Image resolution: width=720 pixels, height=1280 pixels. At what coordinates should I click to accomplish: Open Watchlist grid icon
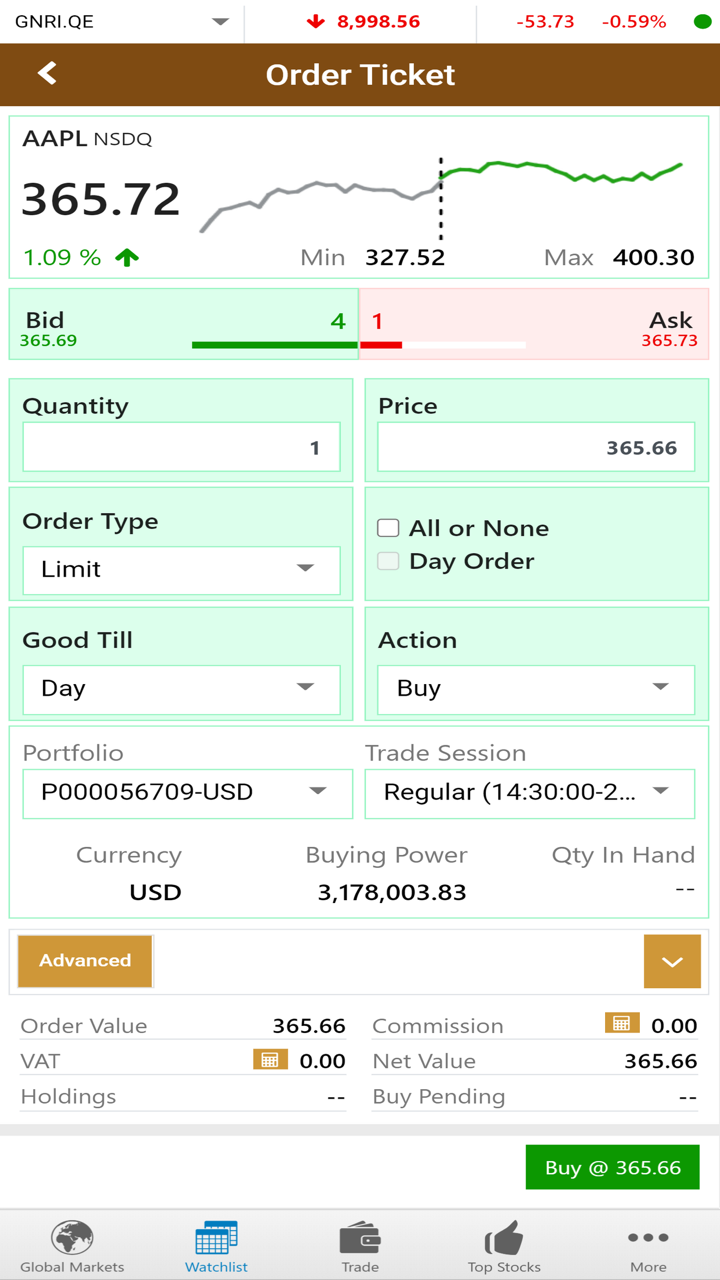tap(216, 1239)
